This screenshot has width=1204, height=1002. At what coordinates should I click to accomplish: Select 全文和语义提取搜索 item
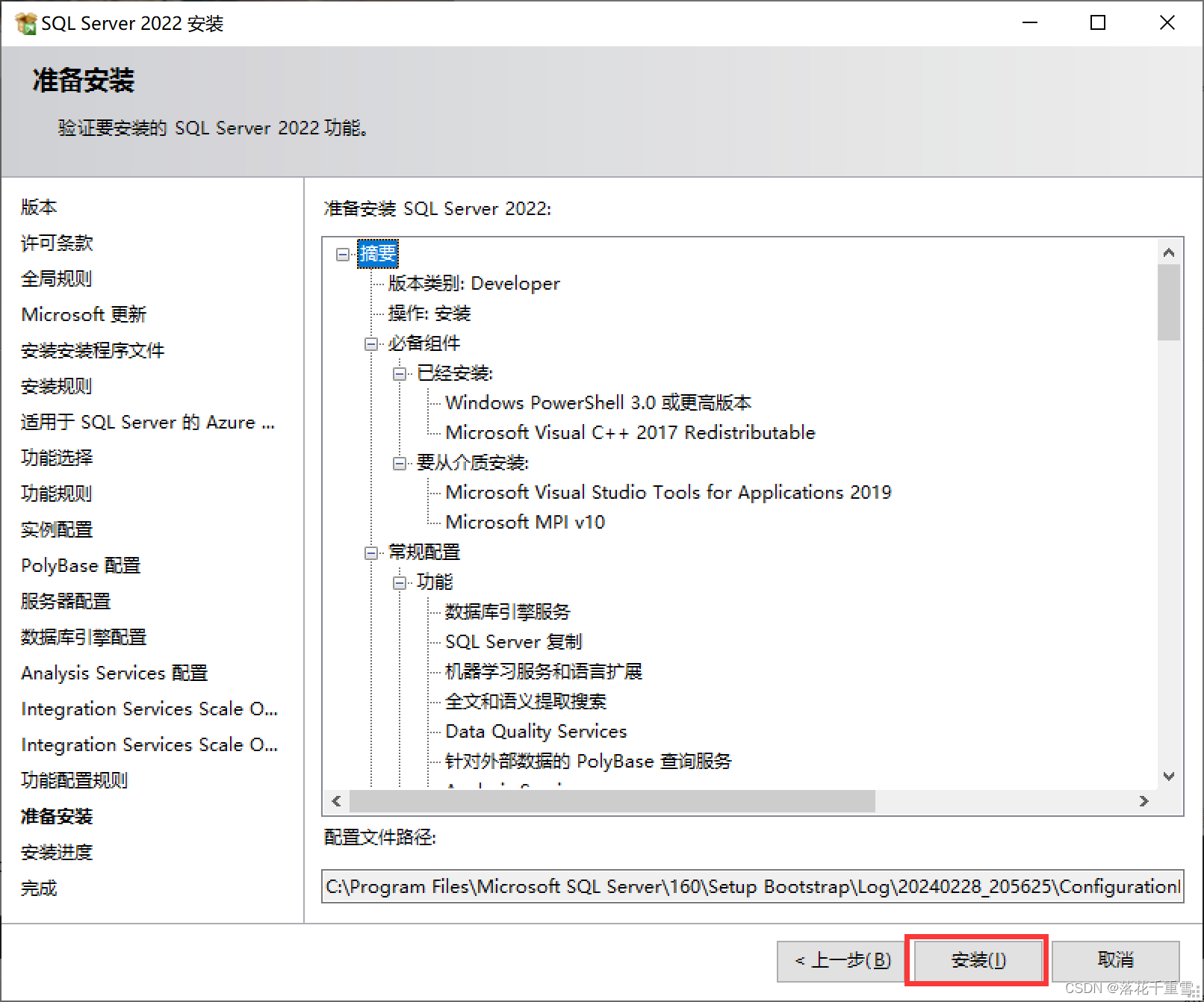coord(526,702)
